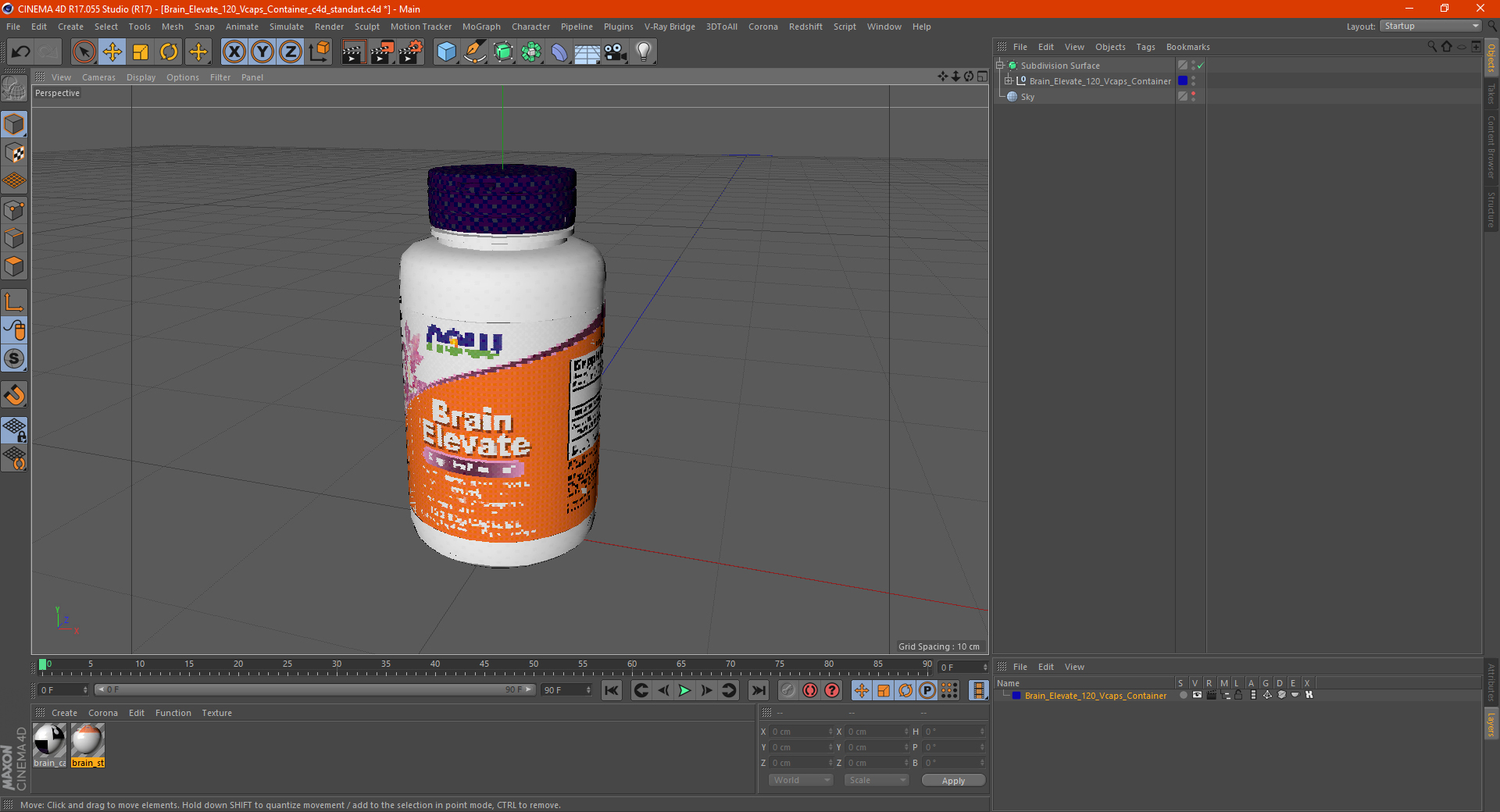Switch to Texture mode
Screen dimensions: 1500x812
pos(14,153)
